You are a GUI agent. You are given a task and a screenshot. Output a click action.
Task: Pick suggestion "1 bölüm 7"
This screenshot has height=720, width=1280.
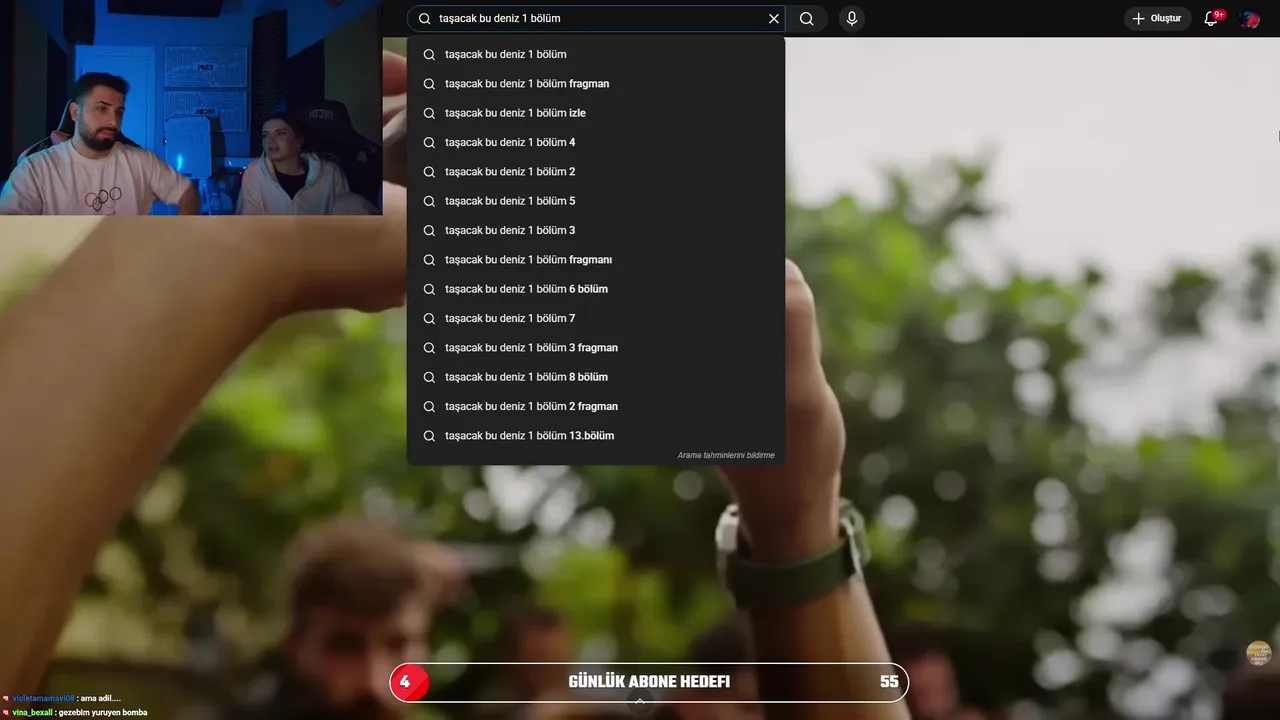tap(596, 318)
